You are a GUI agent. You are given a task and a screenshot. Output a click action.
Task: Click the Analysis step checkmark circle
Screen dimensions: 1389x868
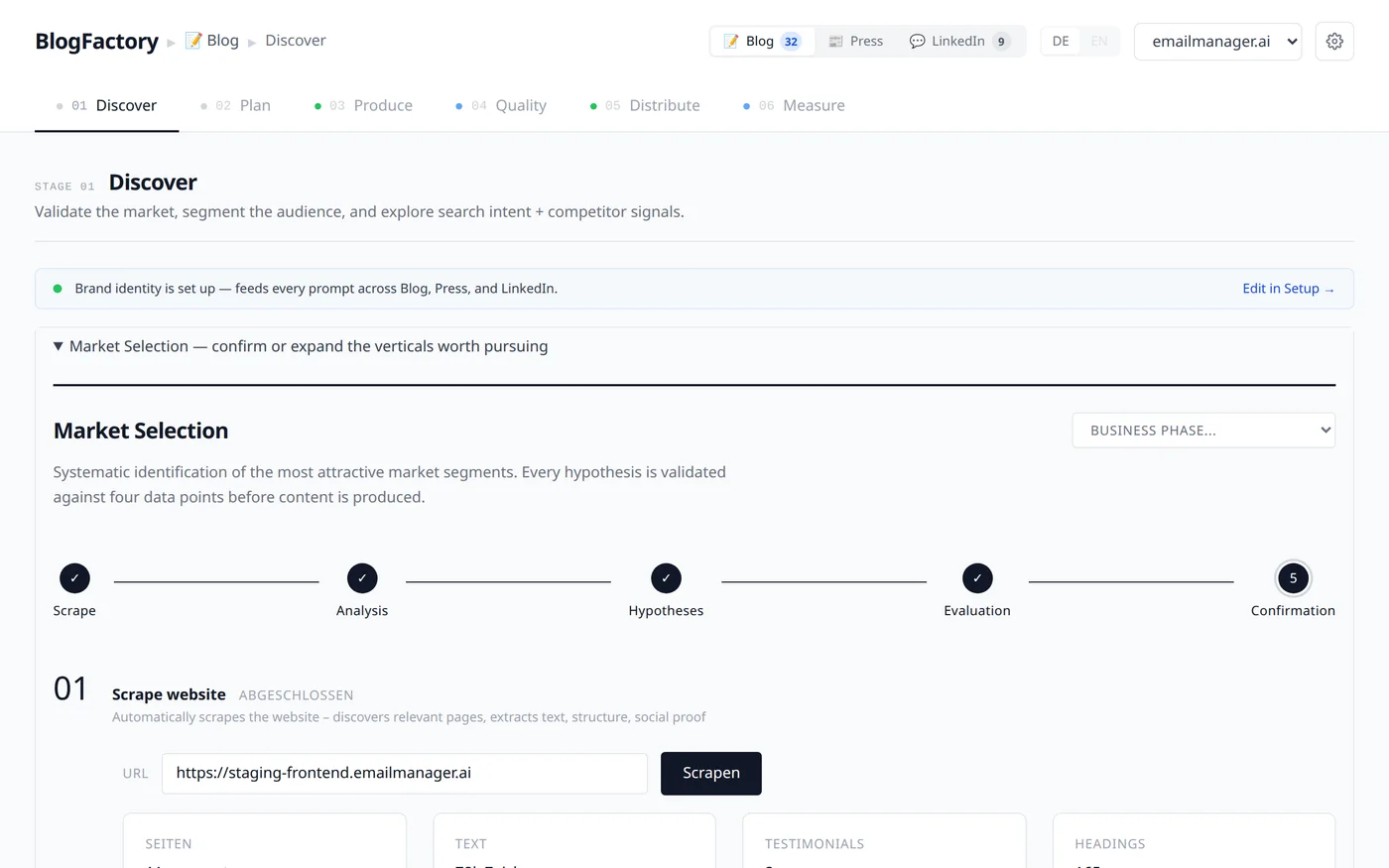pyautogui.click(x=362, y=578)
